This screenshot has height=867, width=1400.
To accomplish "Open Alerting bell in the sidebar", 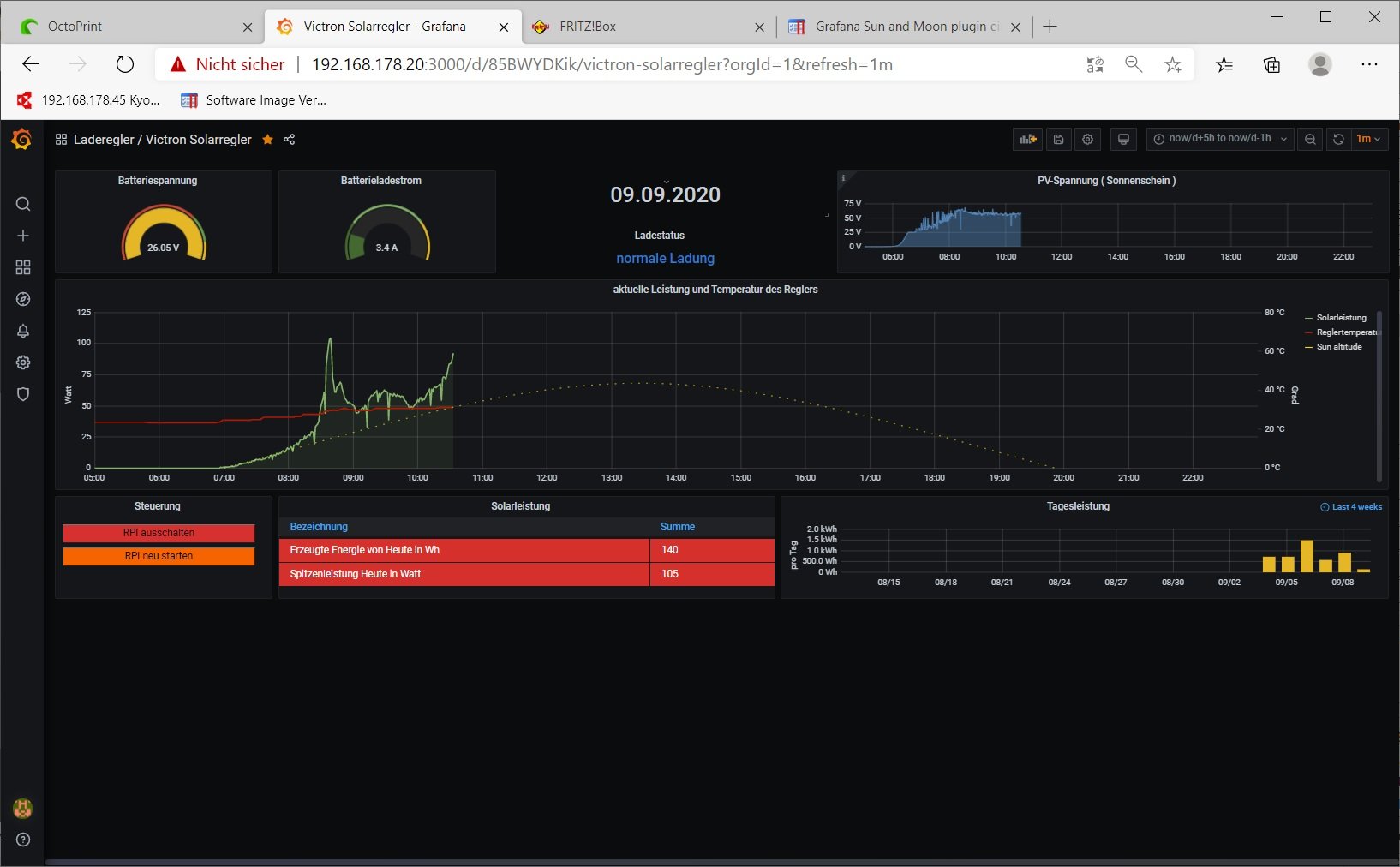I will pos(23,331).
